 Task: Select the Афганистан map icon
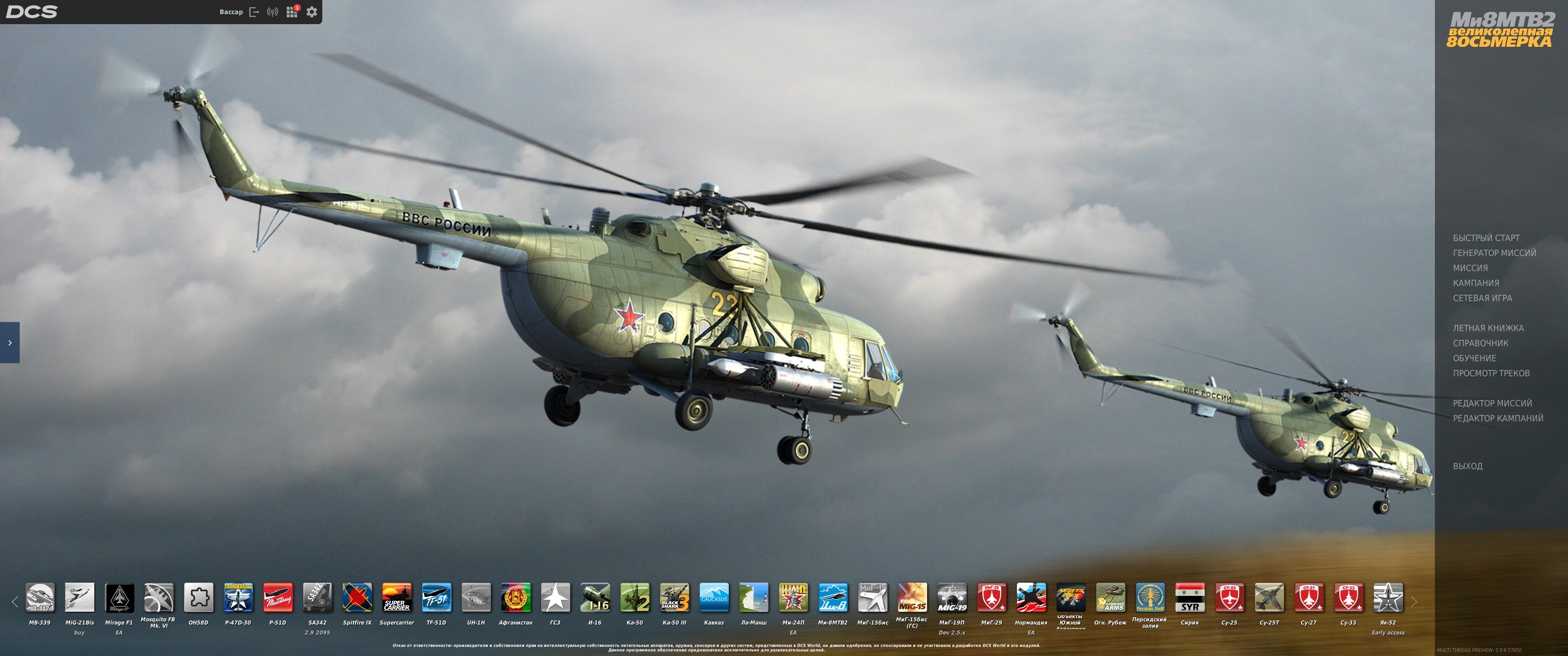(516, 597)
